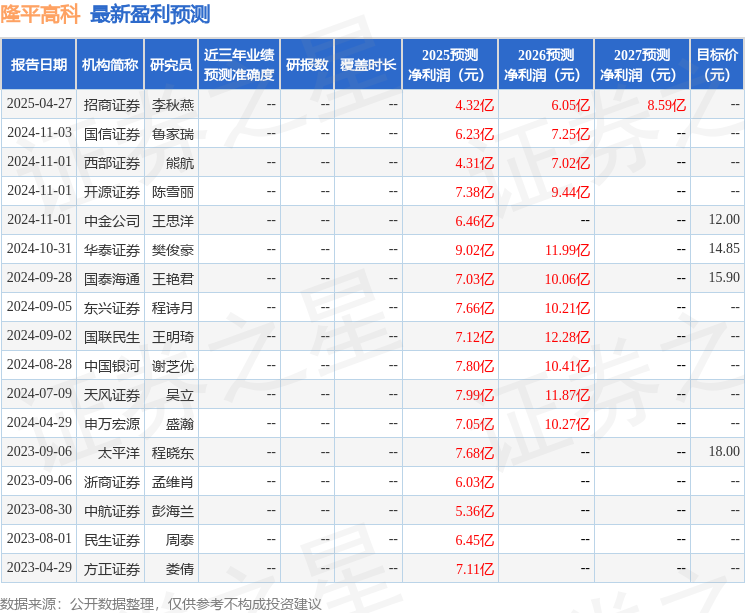Click the 11.87亿 forecast value

coord(567,395)
